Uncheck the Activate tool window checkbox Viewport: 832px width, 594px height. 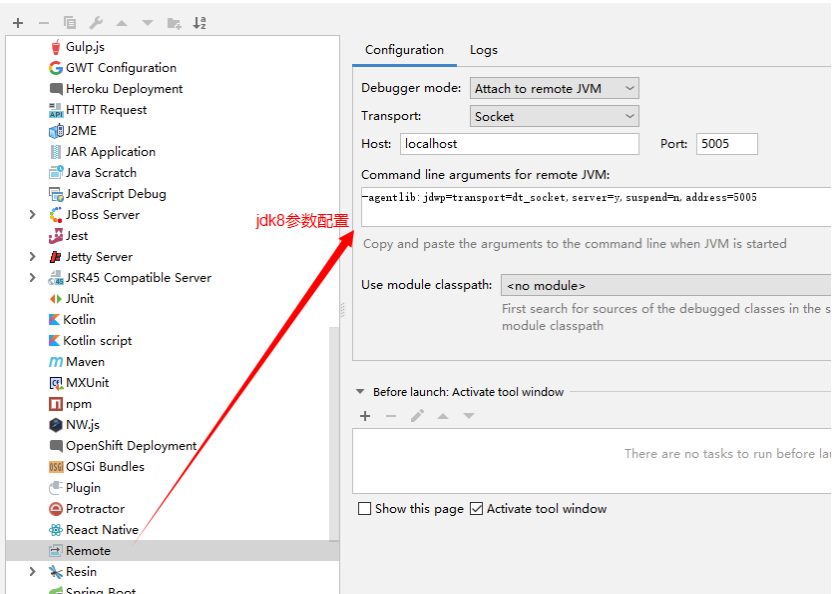[476, 509]
